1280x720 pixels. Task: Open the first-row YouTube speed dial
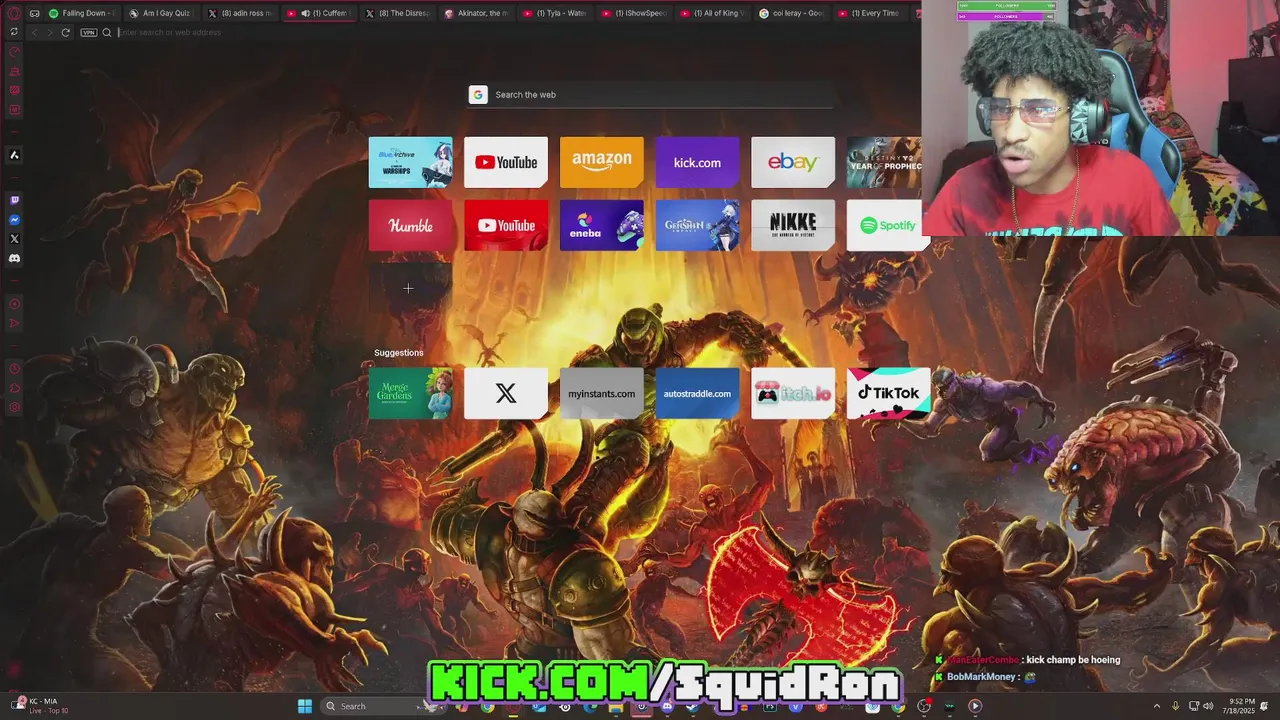point(506,162)
